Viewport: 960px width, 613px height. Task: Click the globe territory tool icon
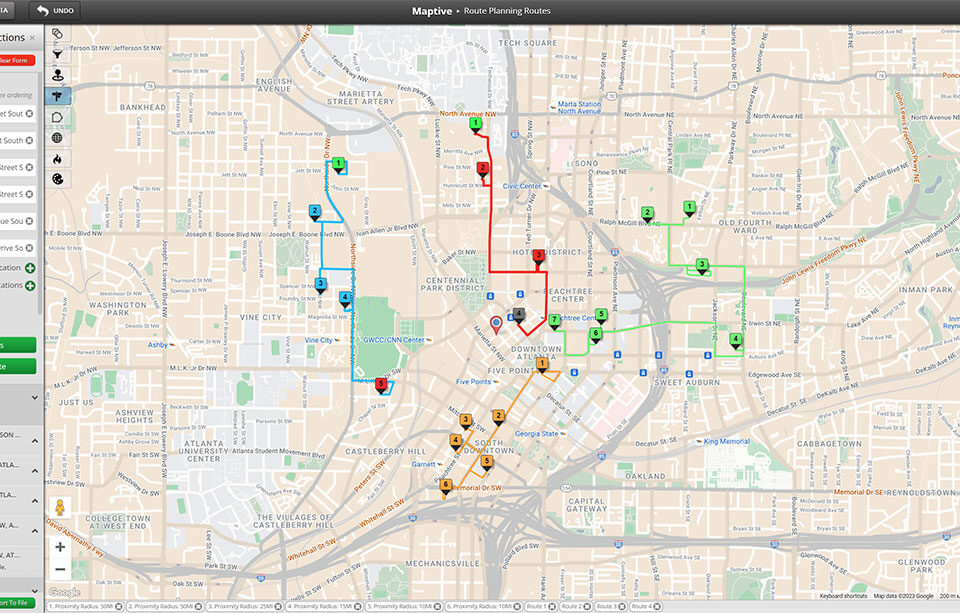point(58,138)
